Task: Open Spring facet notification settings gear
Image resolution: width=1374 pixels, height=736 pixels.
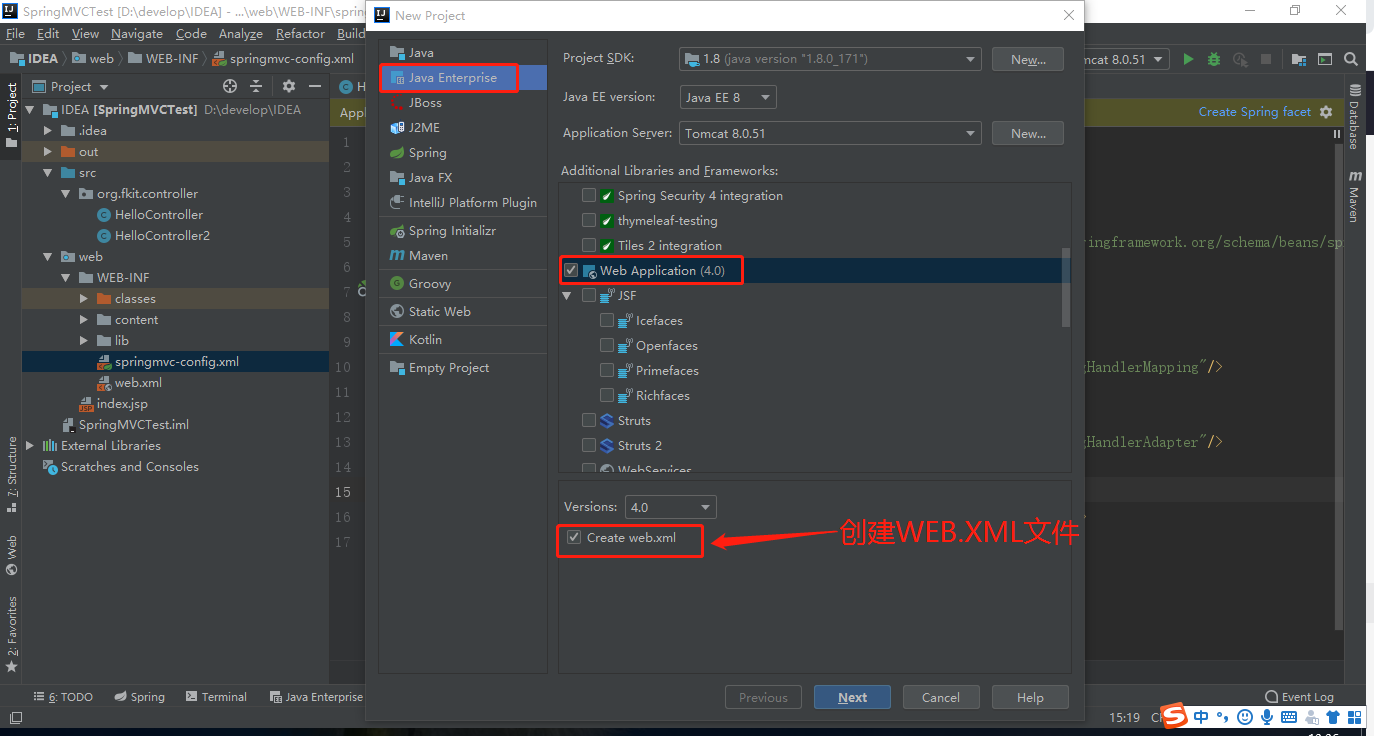Action: [x=1326, y=112]
